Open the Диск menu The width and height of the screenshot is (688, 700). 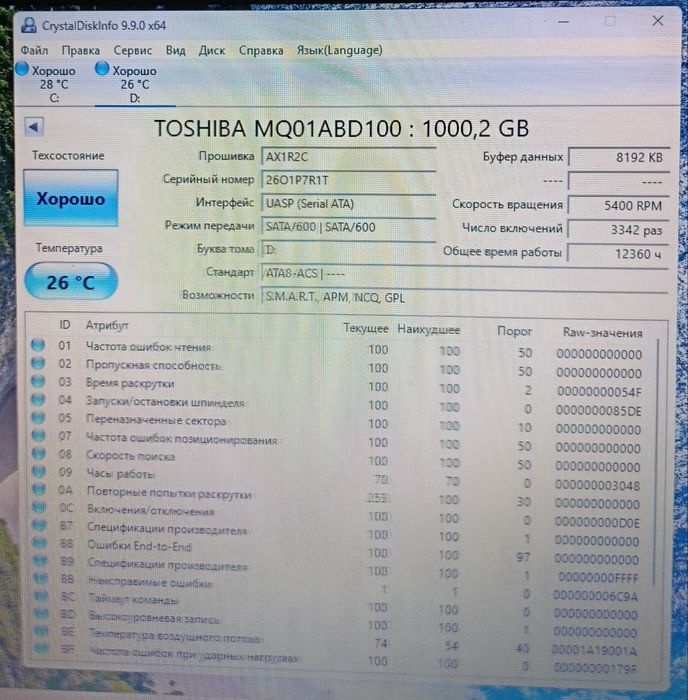212,50
